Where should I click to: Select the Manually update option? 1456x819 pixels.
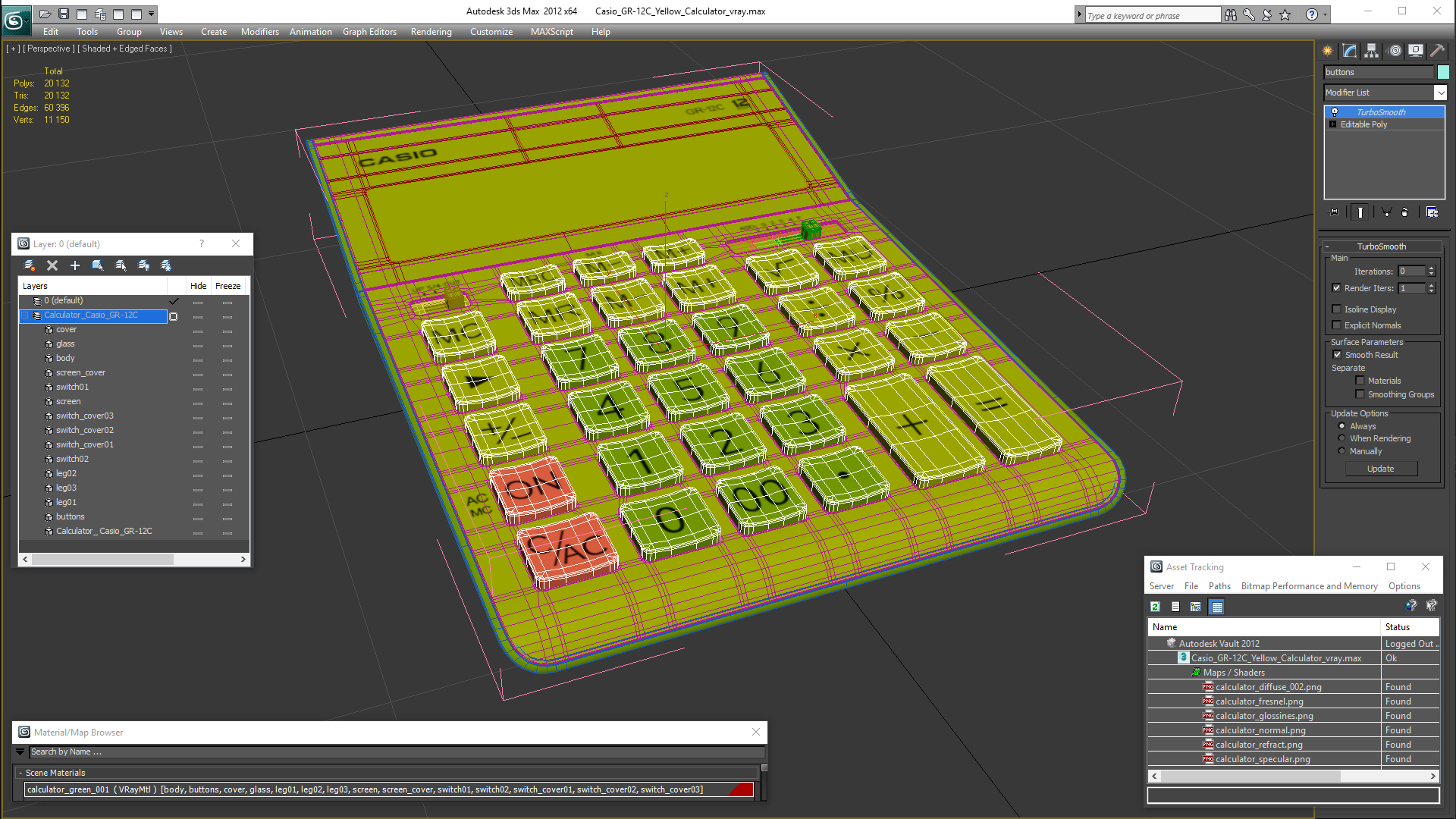[x=1341, y=451]
